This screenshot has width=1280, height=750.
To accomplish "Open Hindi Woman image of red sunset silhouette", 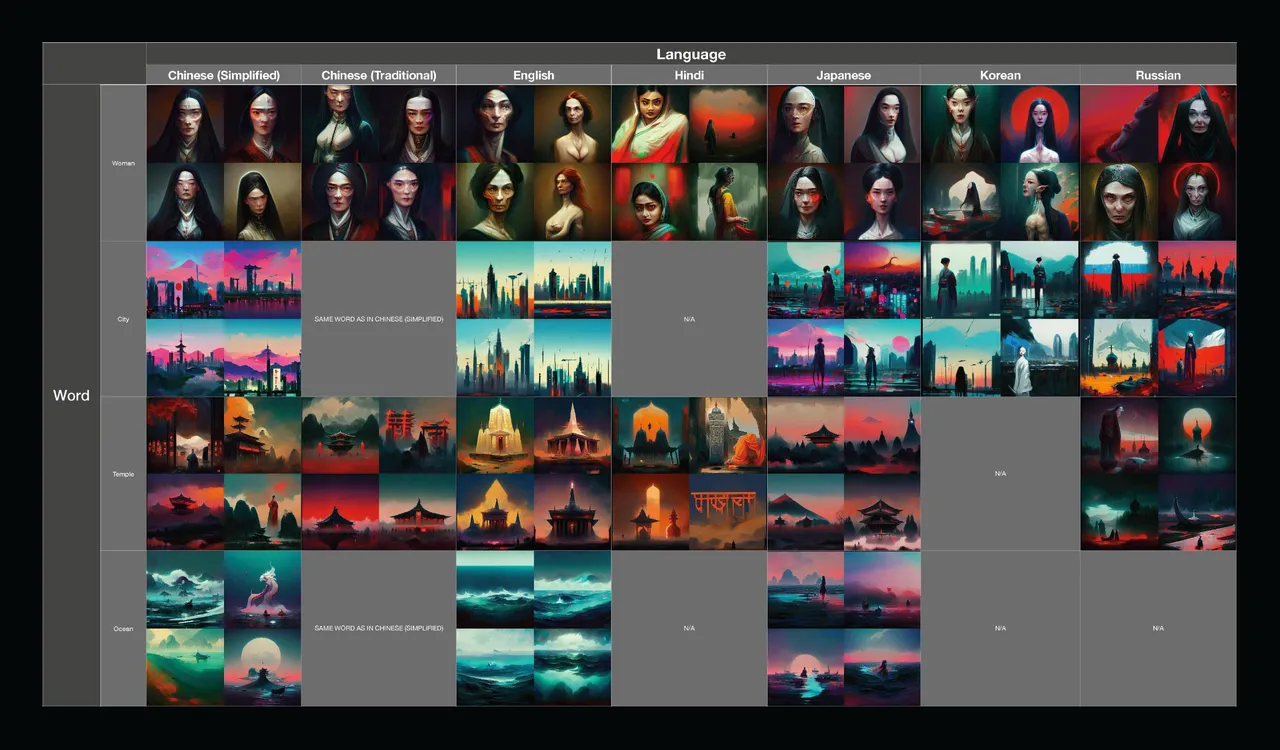I will [x=728, y=124].
